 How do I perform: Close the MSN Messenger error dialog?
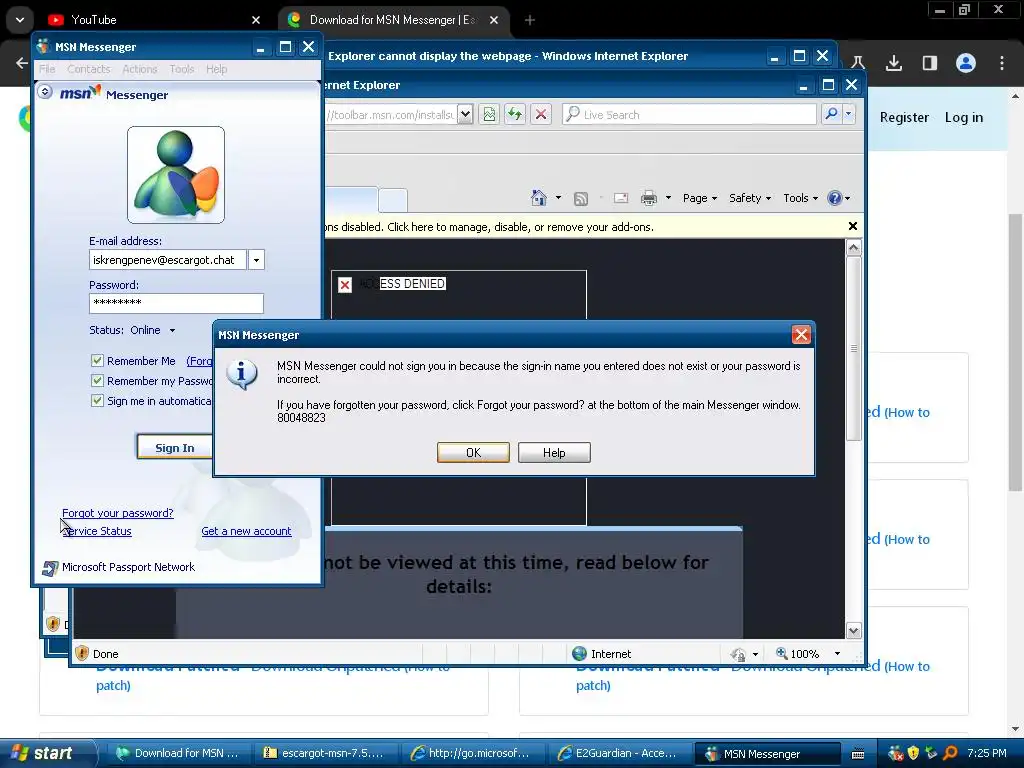[801, 335]
